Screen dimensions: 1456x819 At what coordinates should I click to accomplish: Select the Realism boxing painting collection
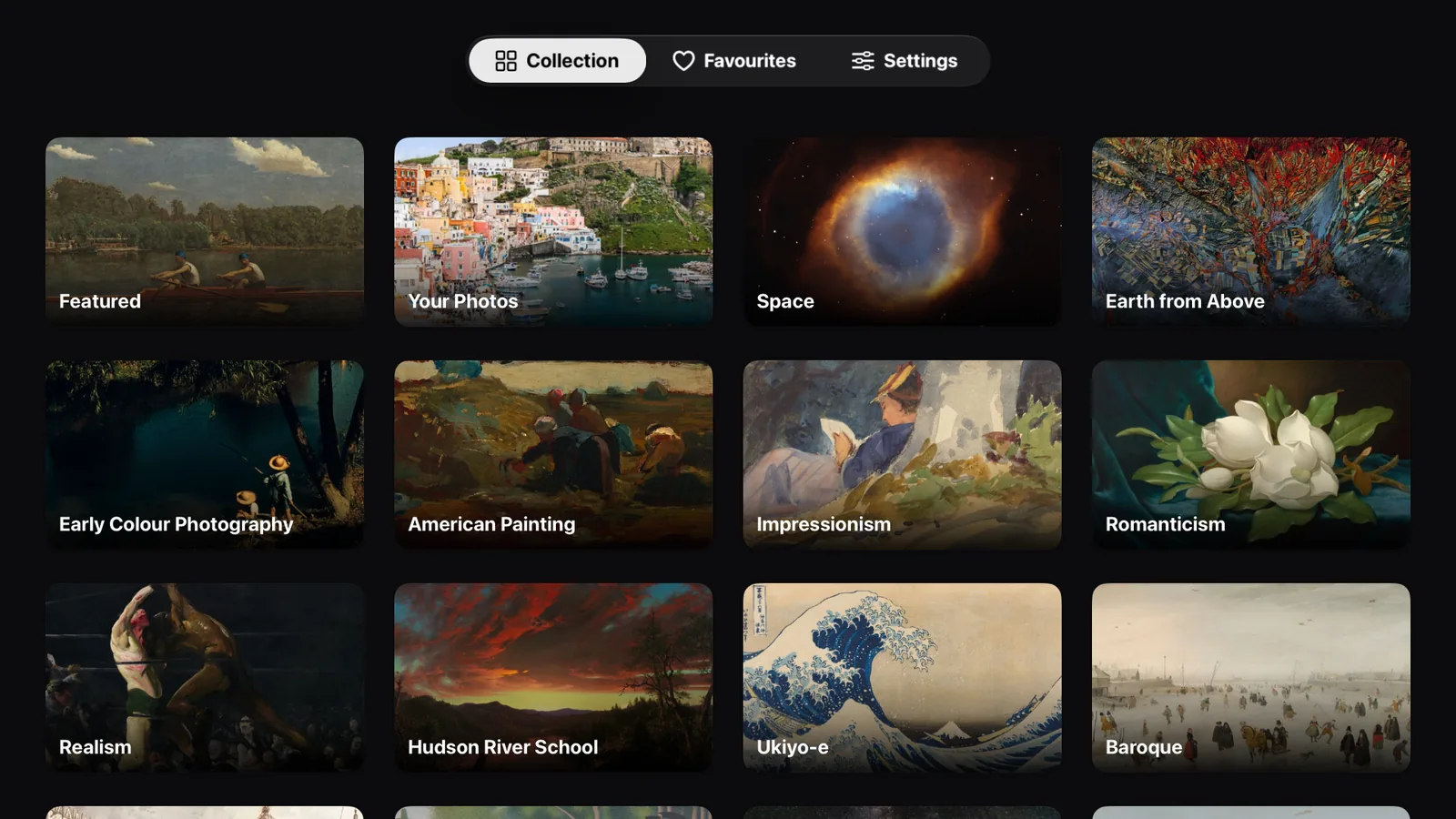tap(205, 678)
